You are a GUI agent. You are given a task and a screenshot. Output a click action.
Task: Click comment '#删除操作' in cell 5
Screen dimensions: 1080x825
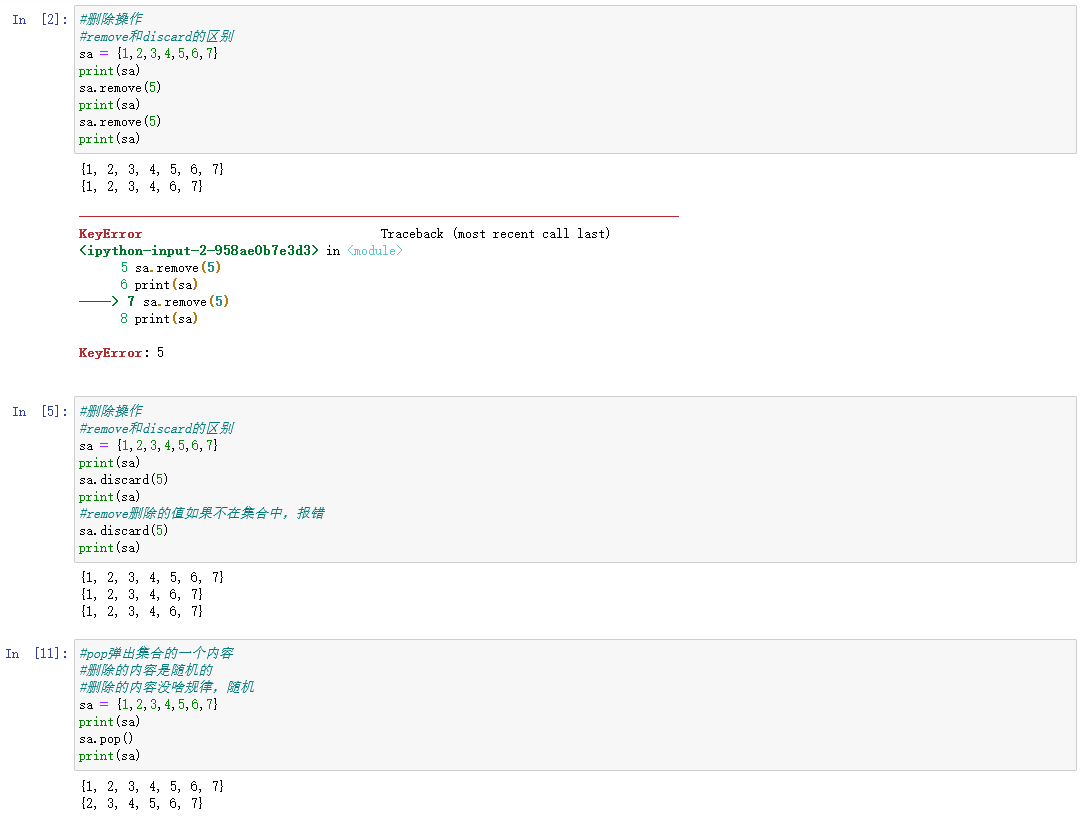click(x=110, y=410)
